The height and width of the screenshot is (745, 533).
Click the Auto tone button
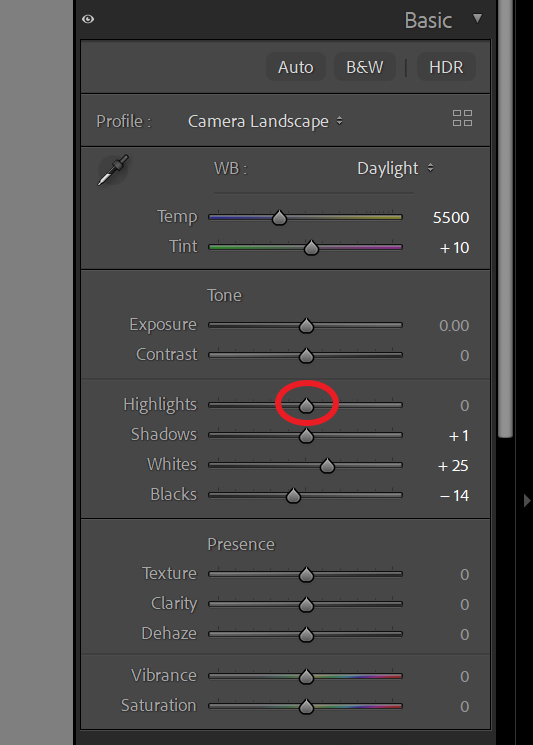[295, 67]
